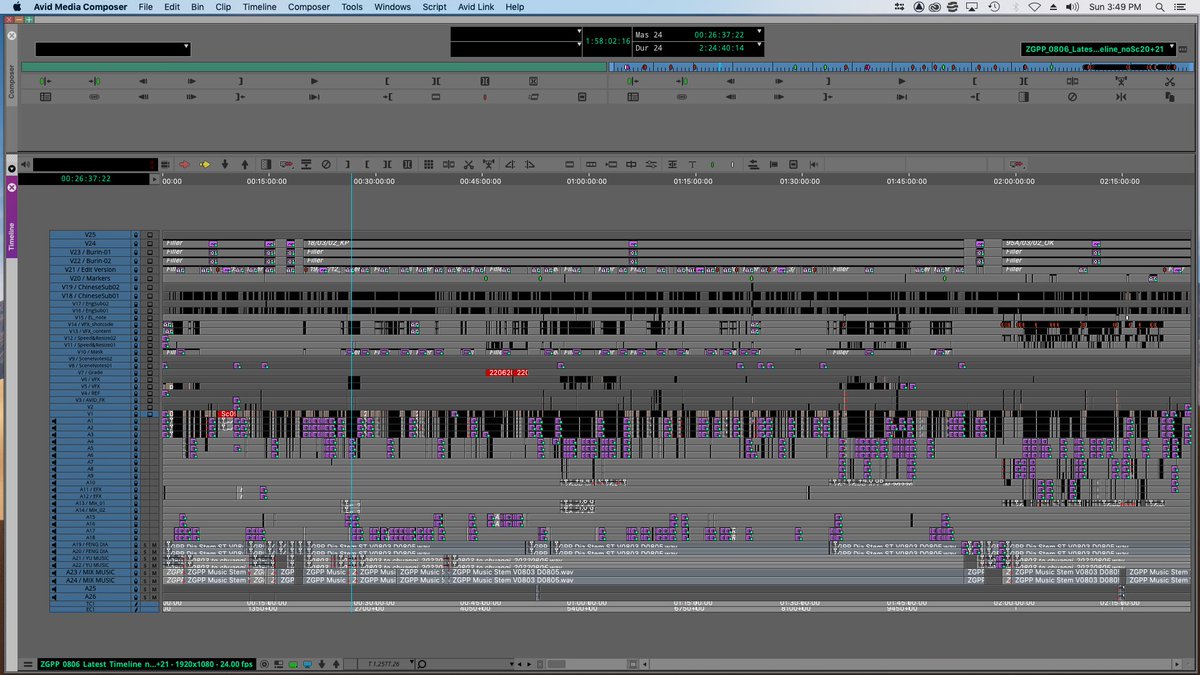This screenshot has width=1200, height=675.
Task: Open the Timeline menu
Action: (259, 7)
